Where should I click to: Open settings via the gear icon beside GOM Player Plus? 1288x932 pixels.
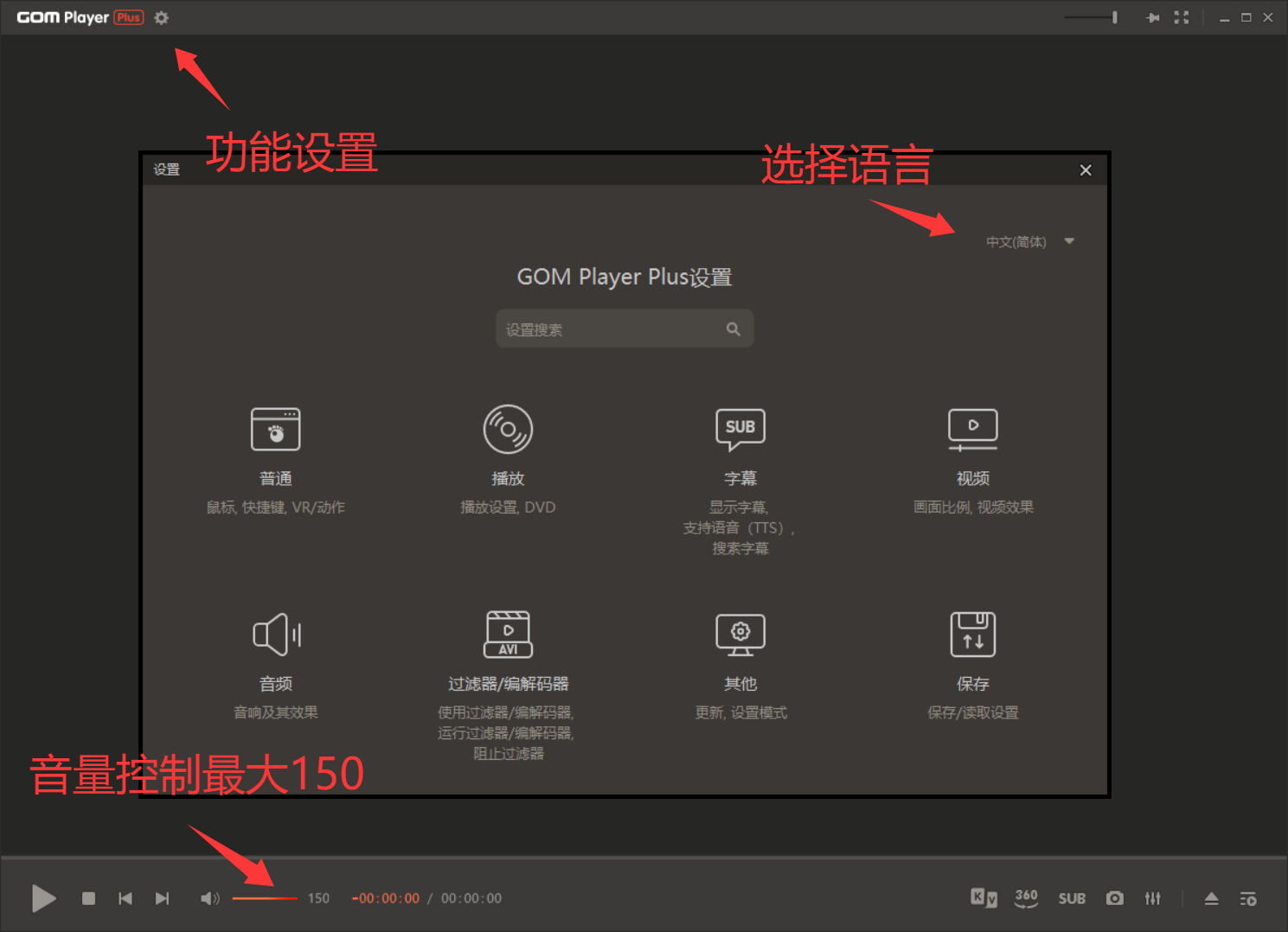[x=161, y=17]
